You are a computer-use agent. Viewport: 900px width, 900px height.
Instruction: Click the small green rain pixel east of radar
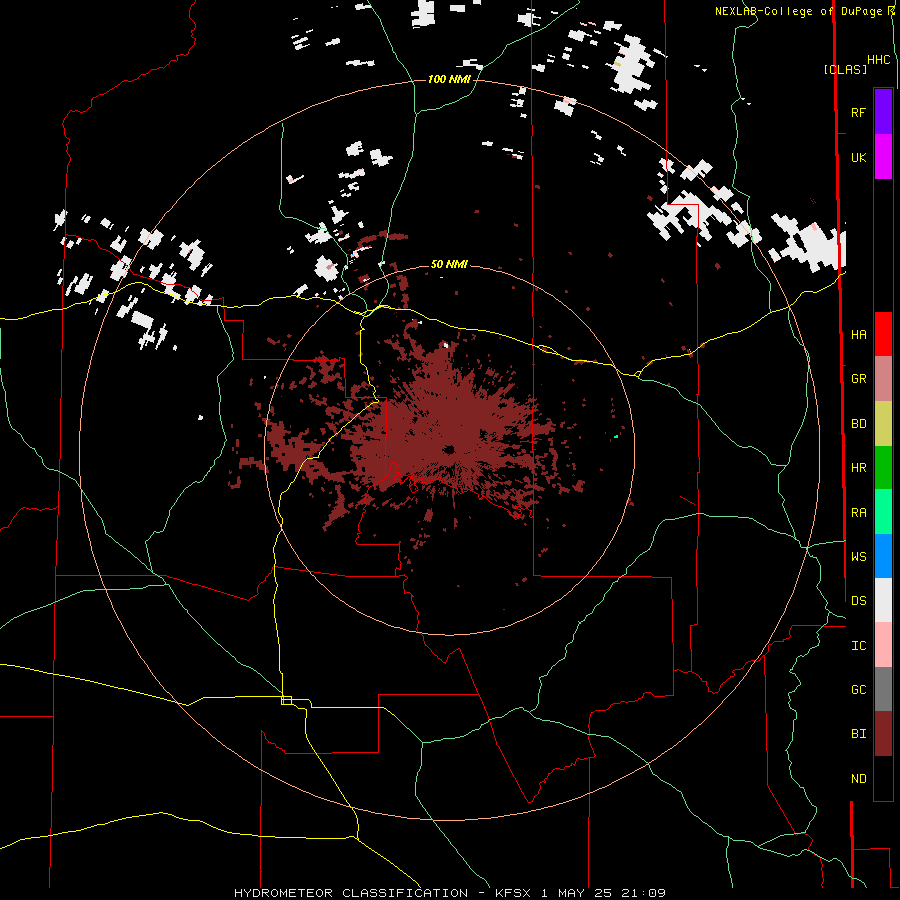coord(616,437)
